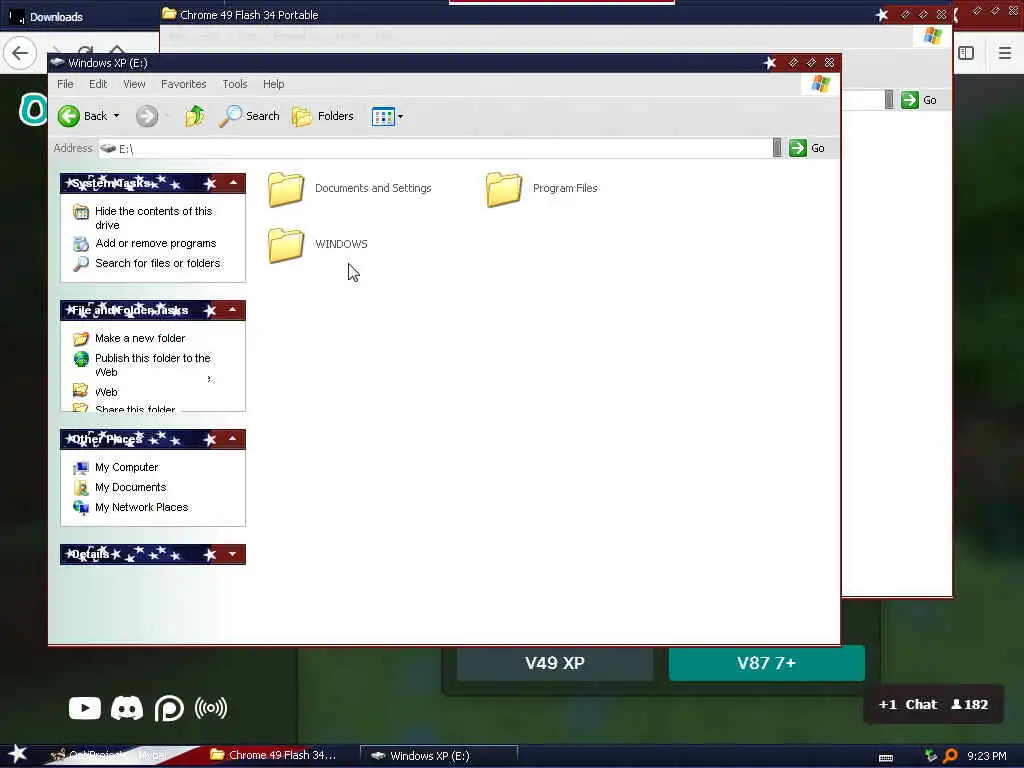Viewport: 1024px width, 768px height.
Task: Select the Program Files folder
Action: coord(541,189)
